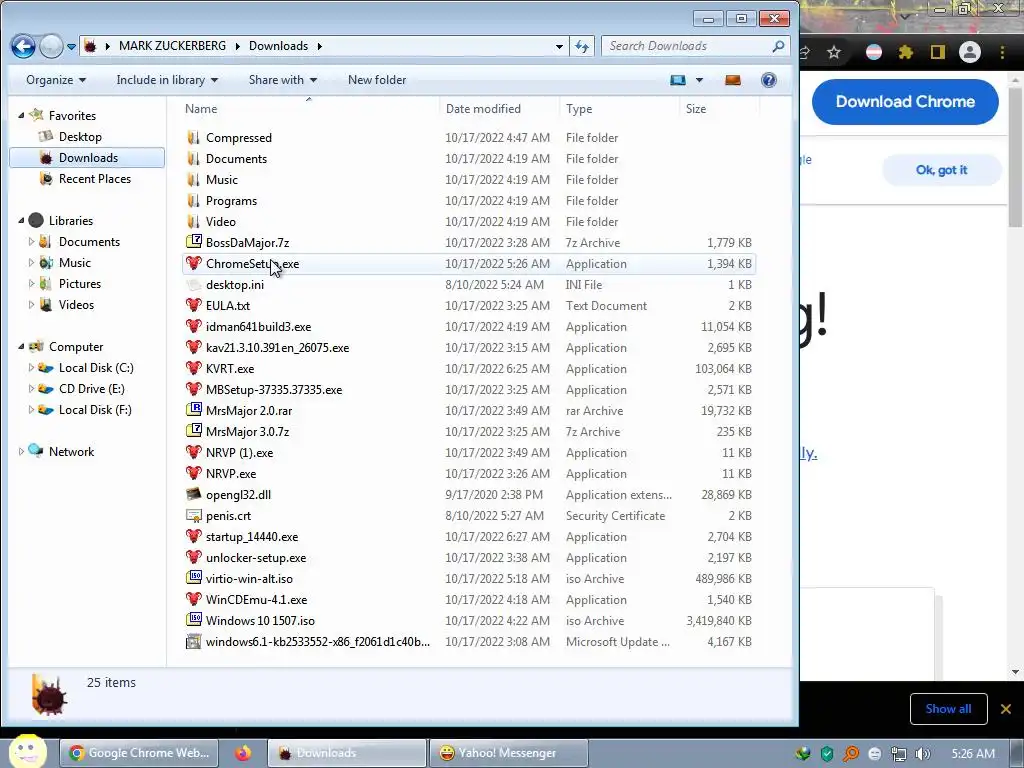Click the MrsMajor 2.0.rar archive icon
Viewport: 1024px width, 768px height.
[193, 410]
